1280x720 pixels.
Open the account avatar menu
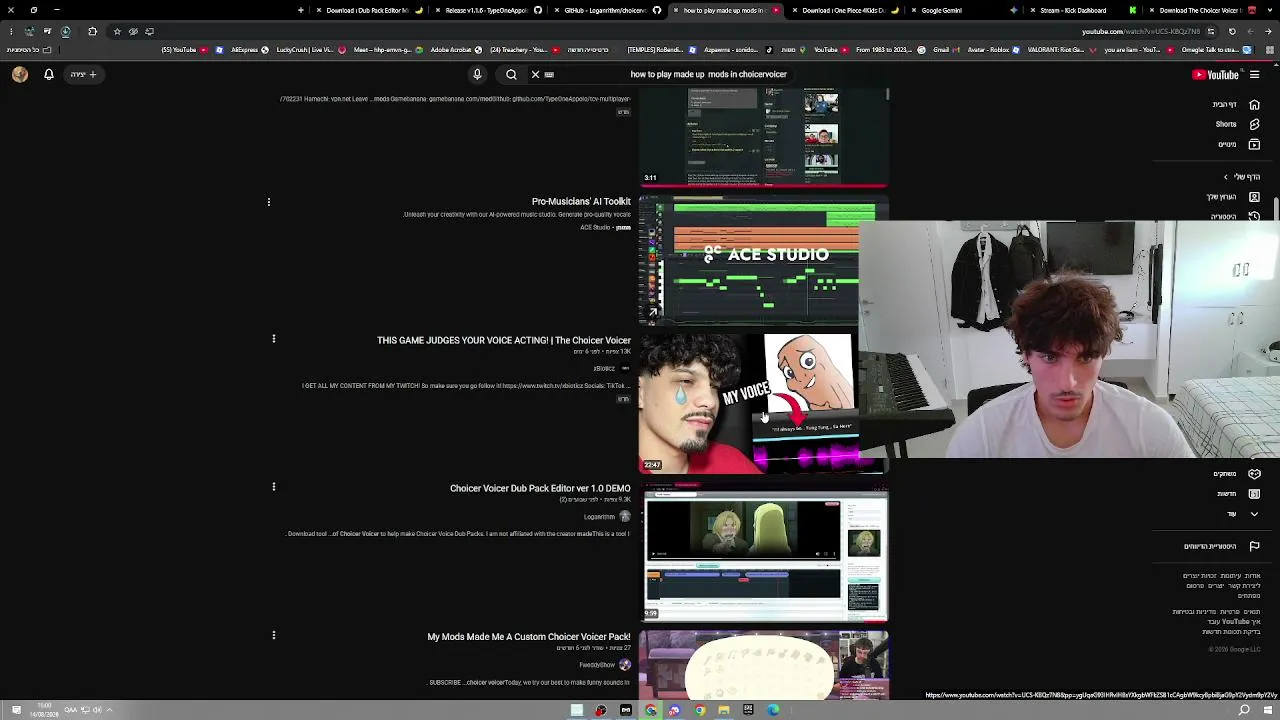(x=19, y=74)
